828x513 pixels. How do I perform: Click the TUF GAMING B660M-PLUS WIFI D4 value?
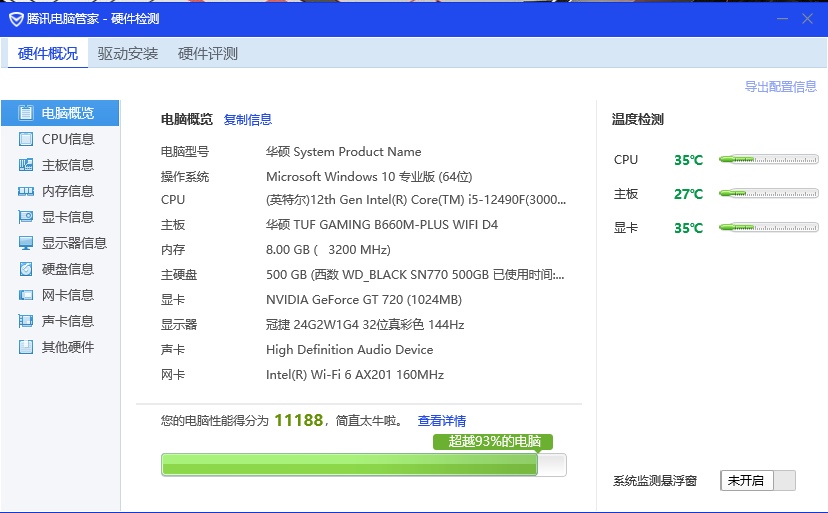pyautogui.click(x=382, y=225)
